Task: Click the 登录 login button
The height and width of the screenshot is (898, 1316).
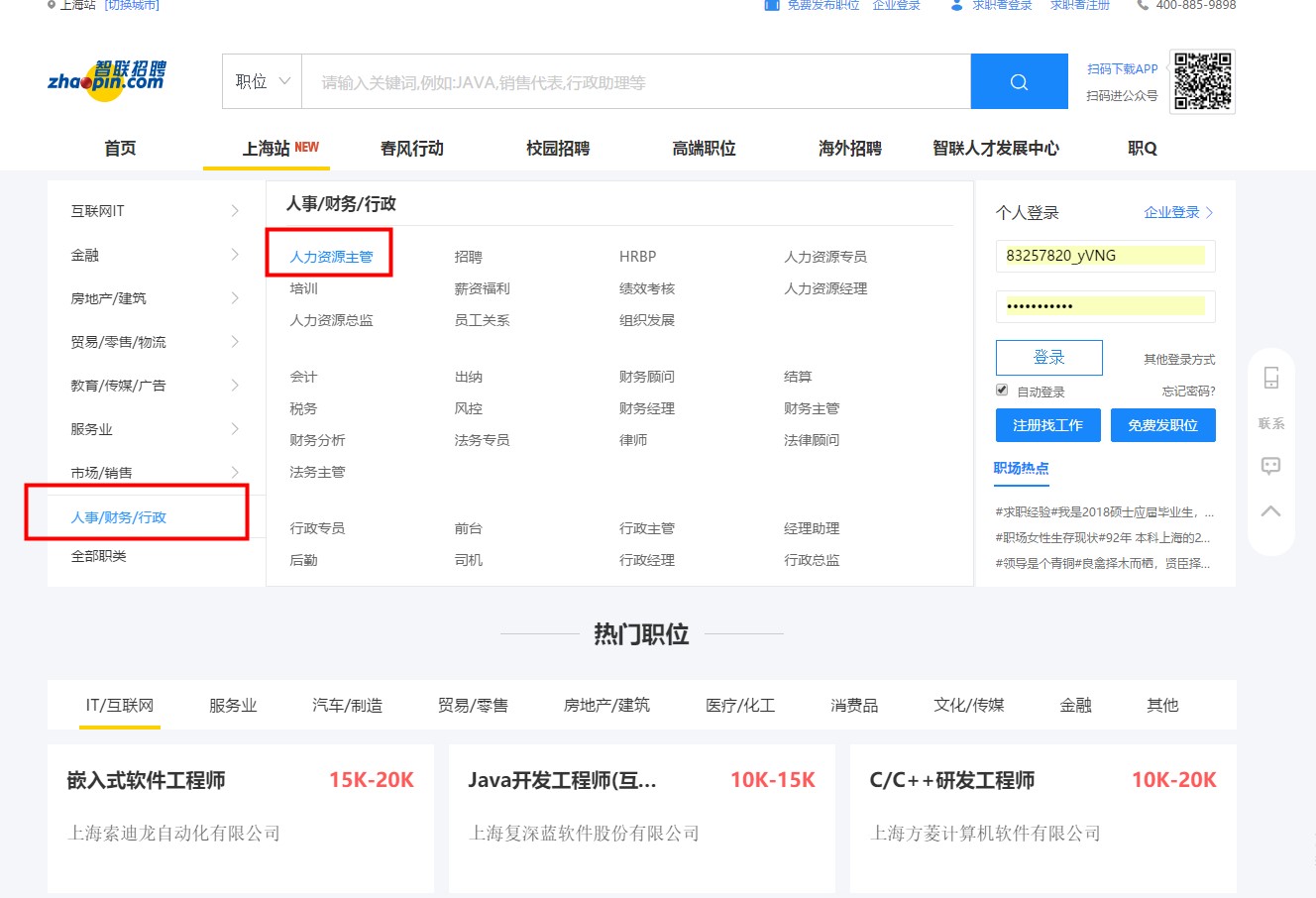Action: (1049, 358)
